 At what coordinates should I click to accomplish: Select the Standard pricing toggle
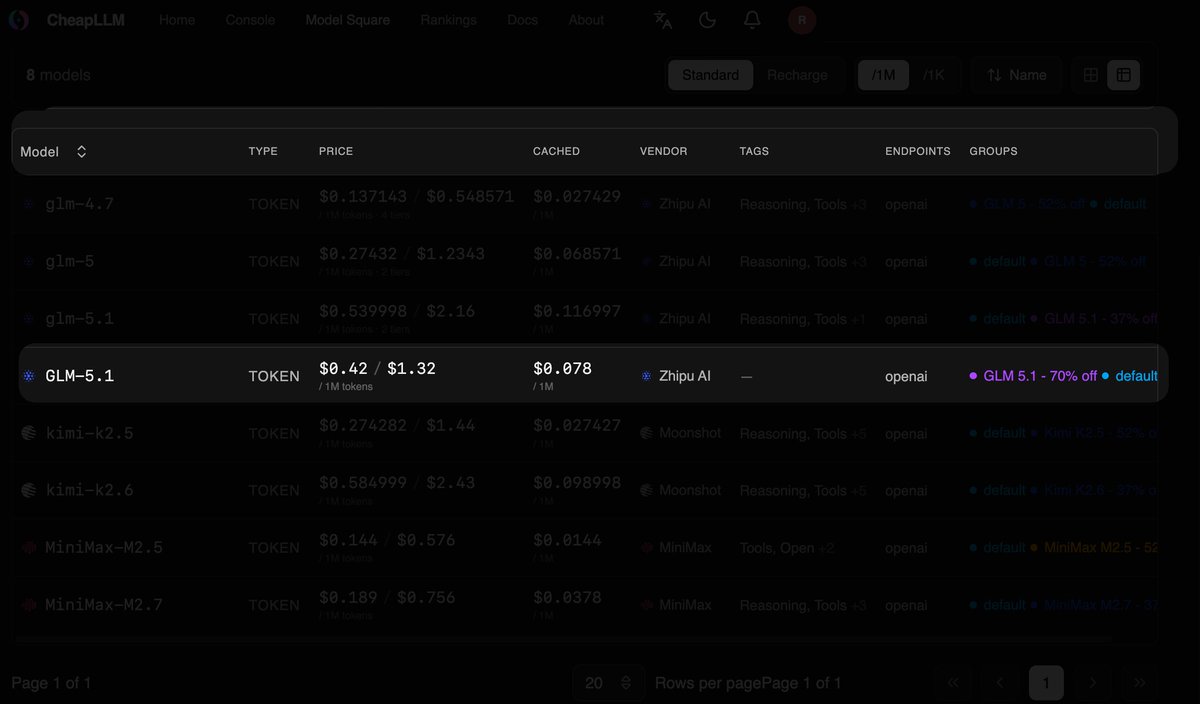710,75
